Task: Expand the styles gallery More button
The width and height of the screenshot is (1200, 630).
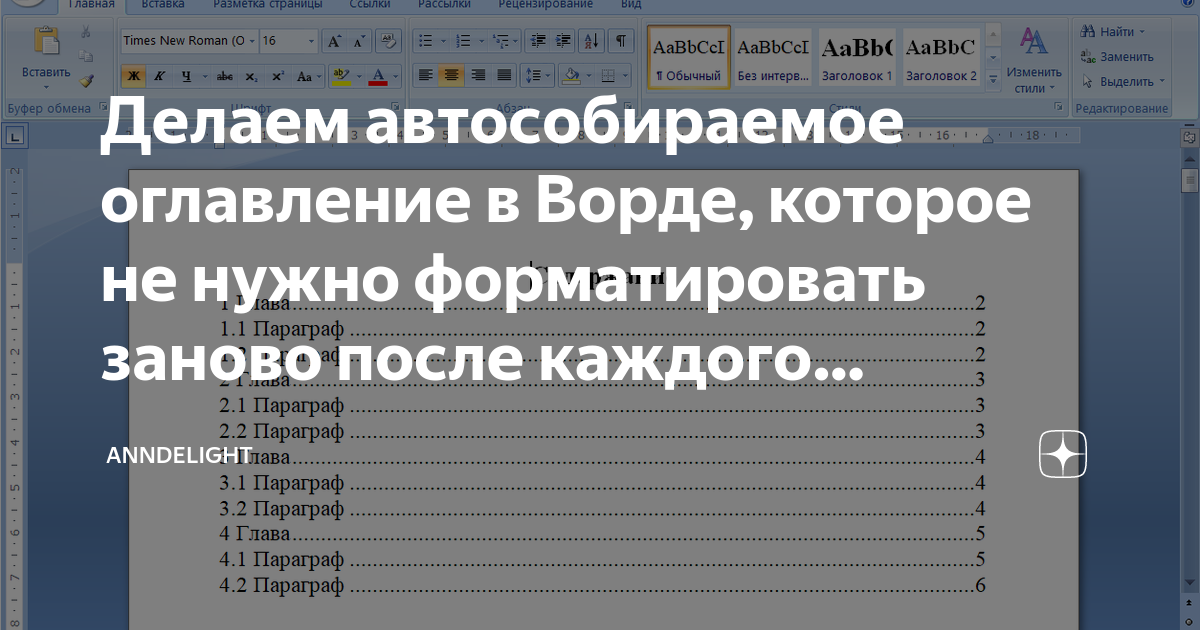Action: tap(992, 80)
